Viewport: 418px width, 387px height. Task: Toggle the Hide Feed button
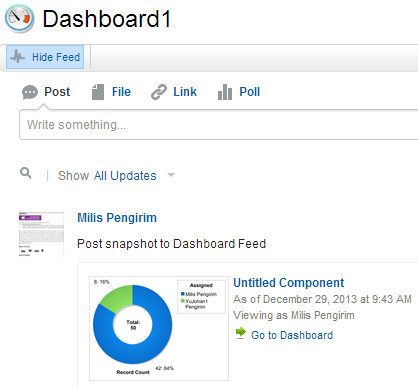(x=45, y=57)
